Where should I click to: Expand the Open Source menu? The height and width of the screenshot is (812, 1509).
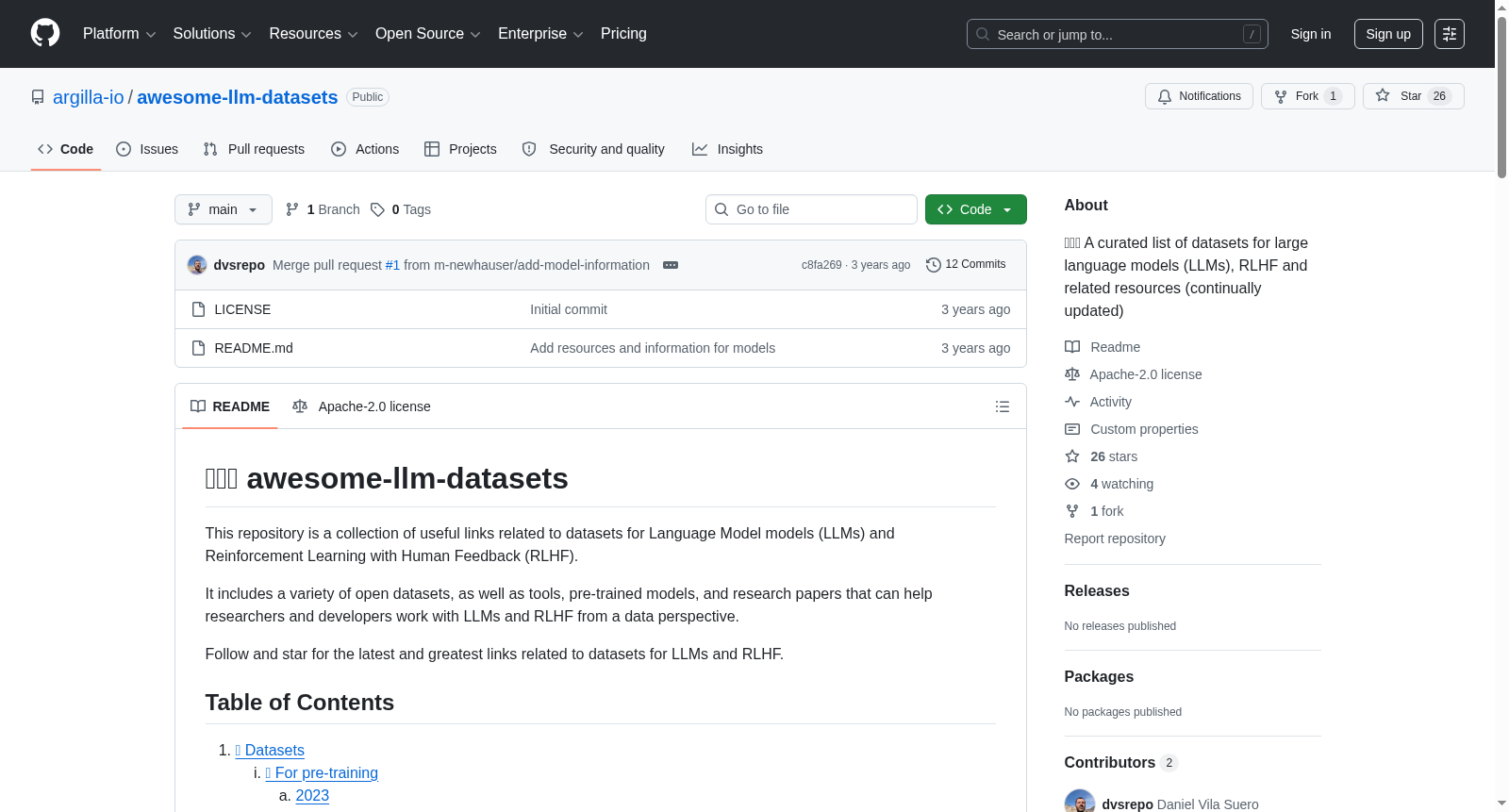pos(428,34)
